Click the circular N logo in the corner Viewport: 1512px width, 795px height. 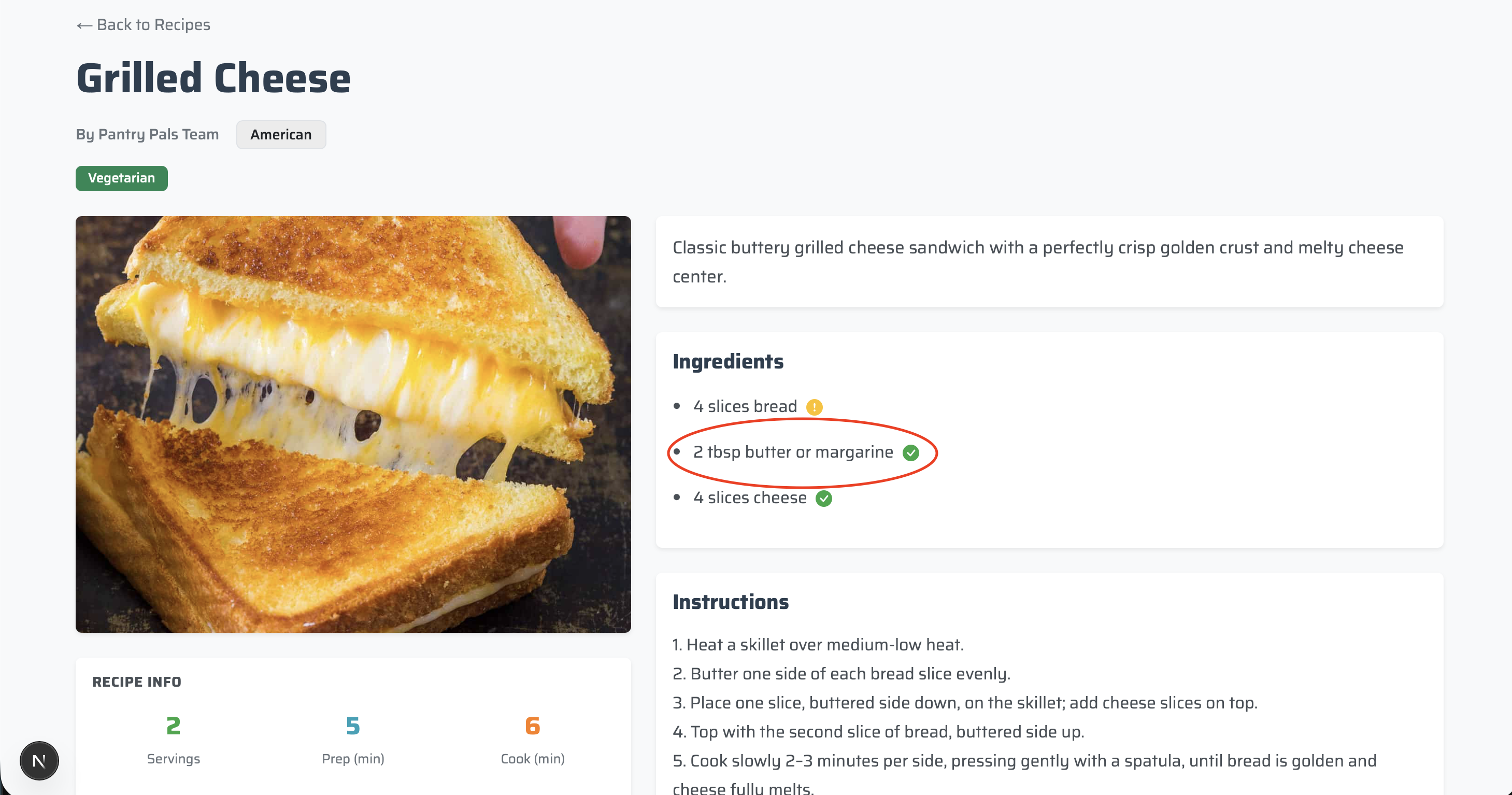click(x=39, y=760)
